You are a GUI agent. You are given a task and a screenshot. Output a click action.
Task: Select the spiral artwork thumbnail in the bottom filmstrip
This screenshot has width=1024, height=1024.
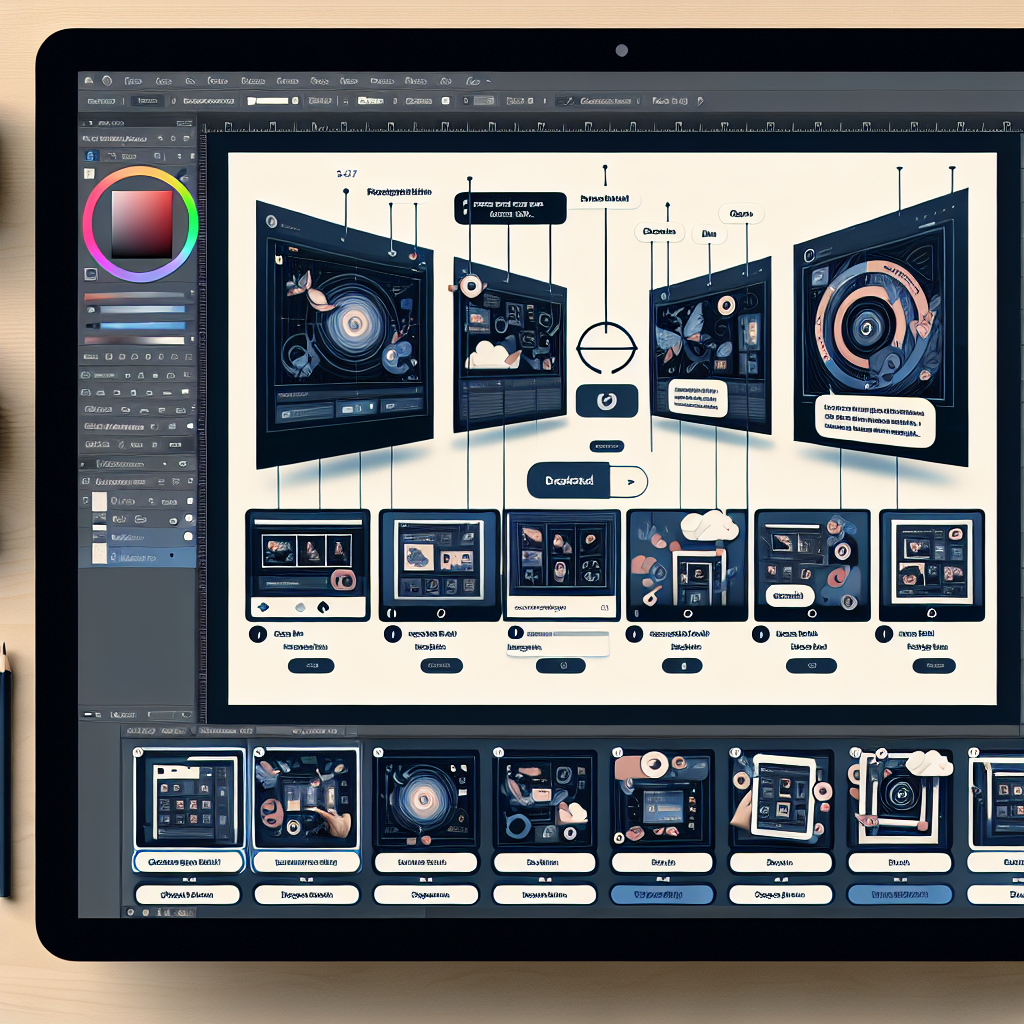425,798
